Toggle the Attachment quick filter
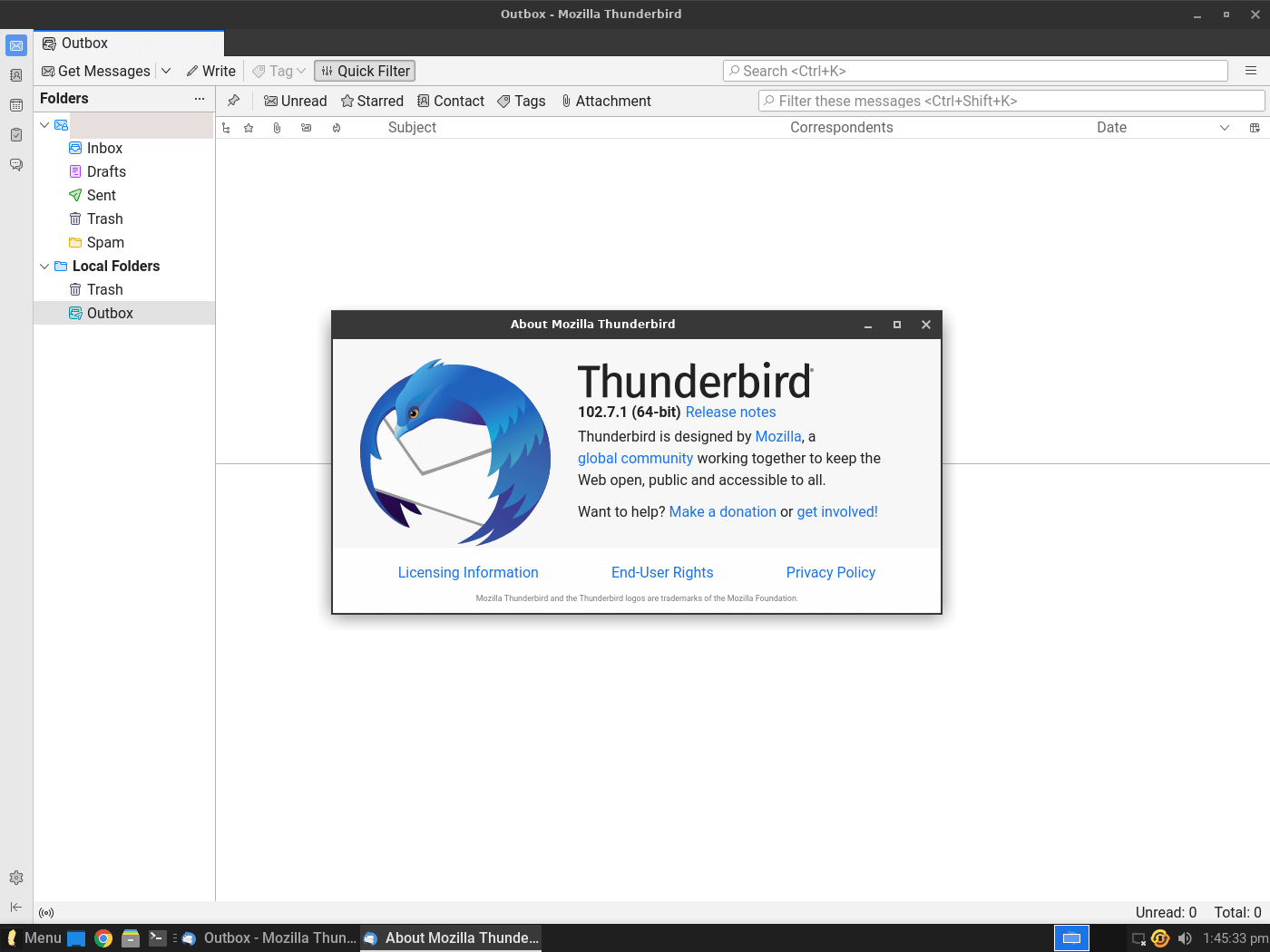 pos(606,101)
